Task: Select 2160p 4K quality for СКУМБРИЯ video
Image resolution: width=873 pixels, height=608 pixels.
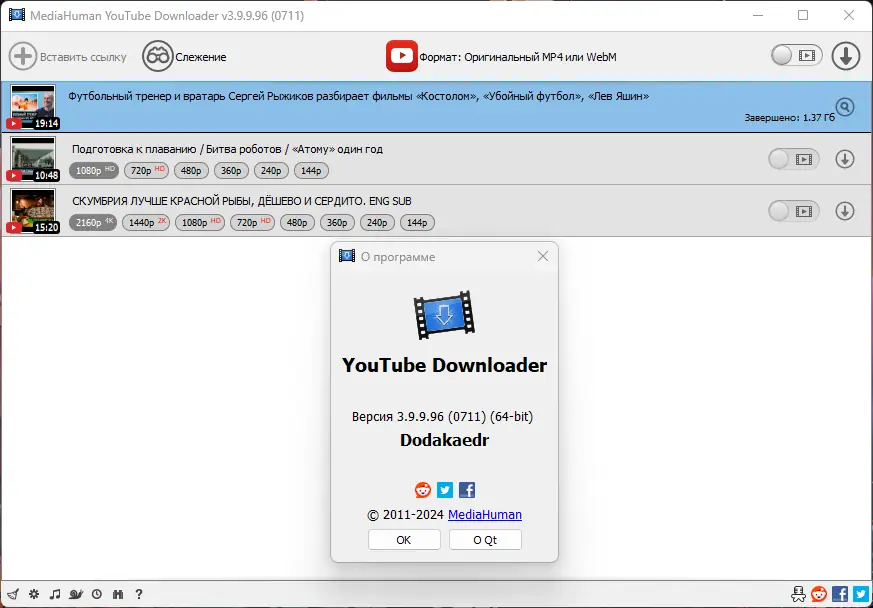Action: [93, 223]
